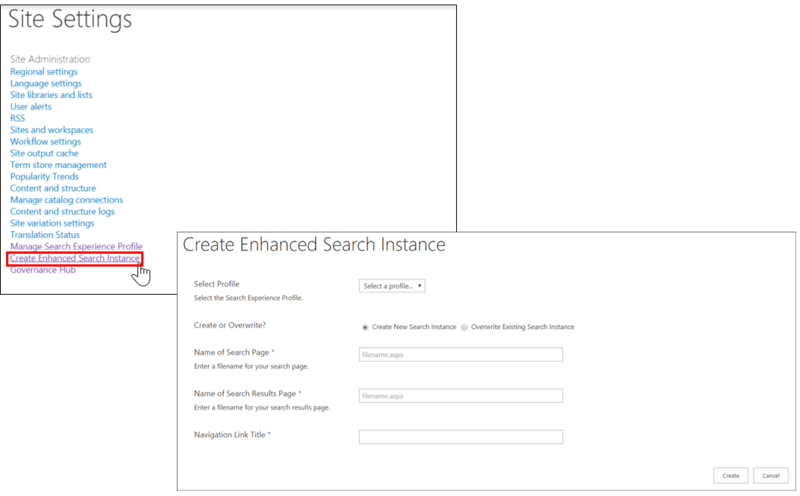This screenshot has width=800, height=496.
Task: Choose Overwrite Existing Search Instance option
Action: pos(464,327)
